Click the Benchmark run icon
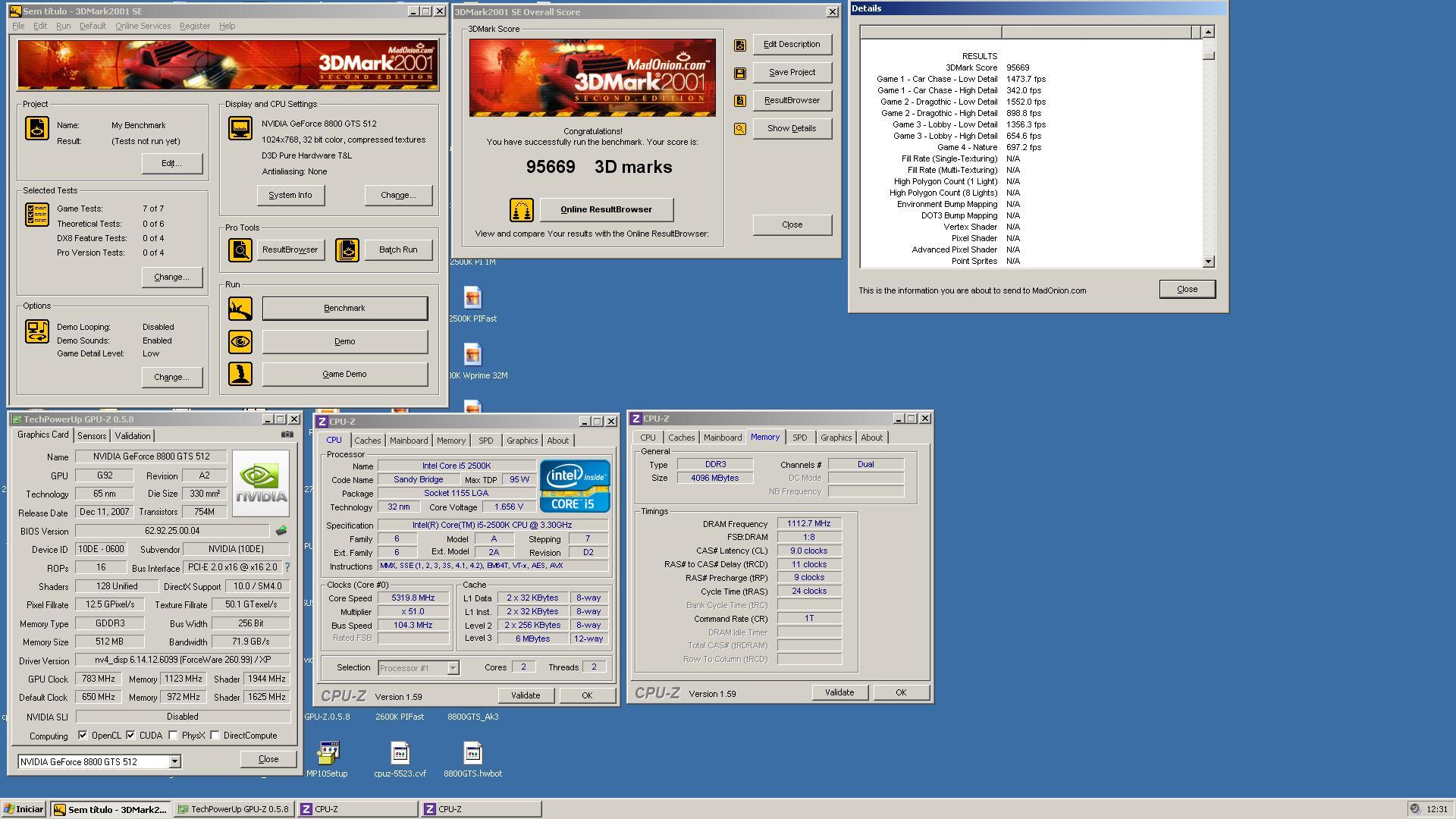 (240, 309)
